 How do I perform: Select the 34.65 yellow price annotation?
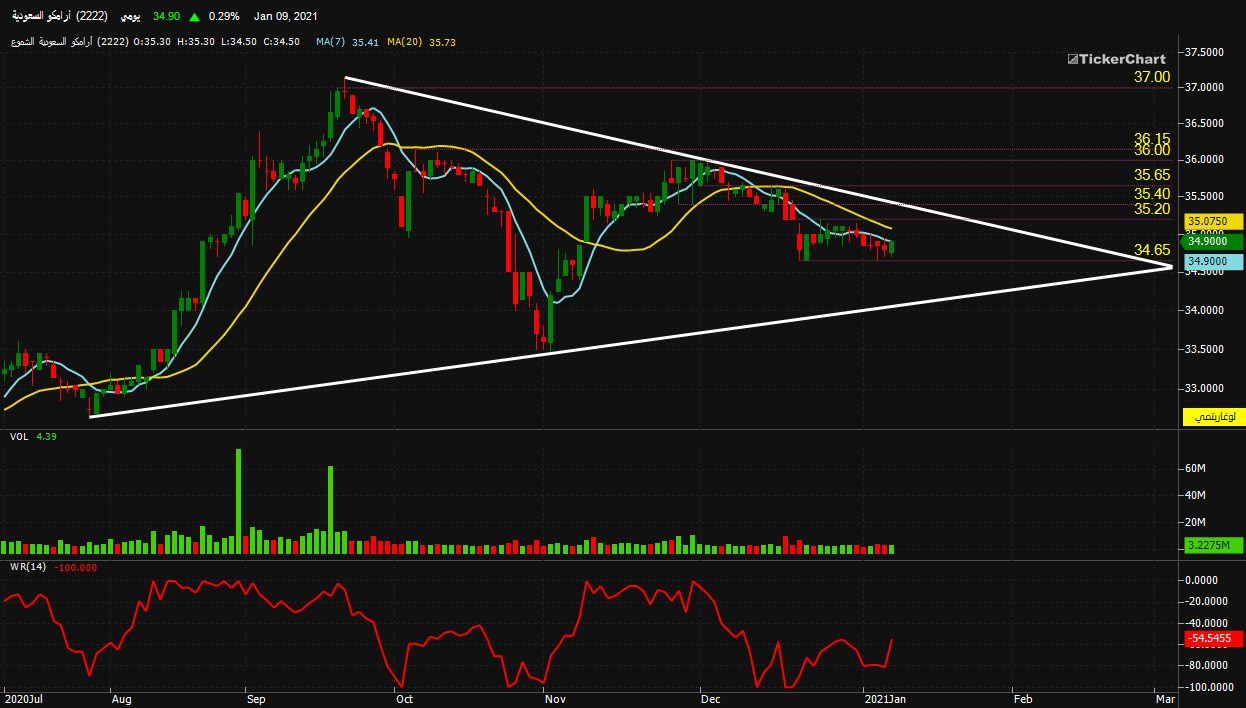1152,249
